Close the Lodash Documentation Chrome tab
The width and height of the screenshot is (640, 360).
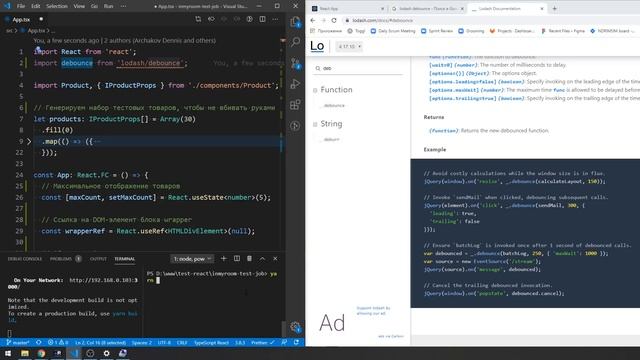coord(542,8)
